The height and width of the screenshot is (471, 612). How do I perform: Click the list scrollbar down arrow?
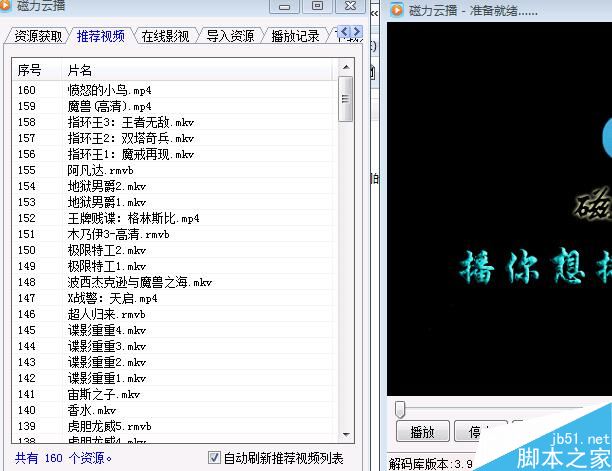click(346, 434)
